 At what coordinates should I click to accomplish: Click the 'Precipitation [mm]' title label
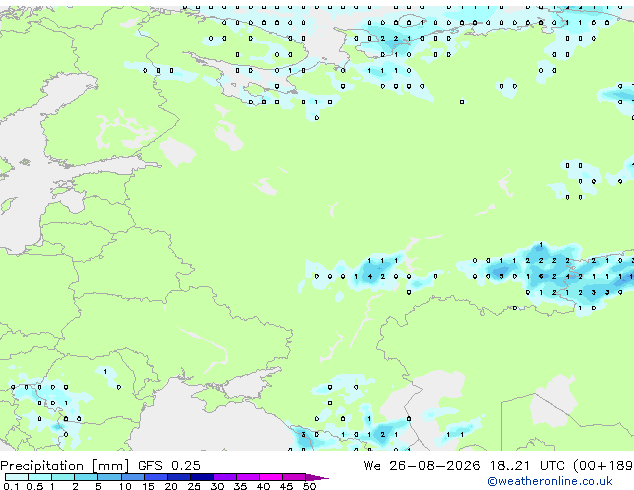pyautogui.click(x=65, y=466)
